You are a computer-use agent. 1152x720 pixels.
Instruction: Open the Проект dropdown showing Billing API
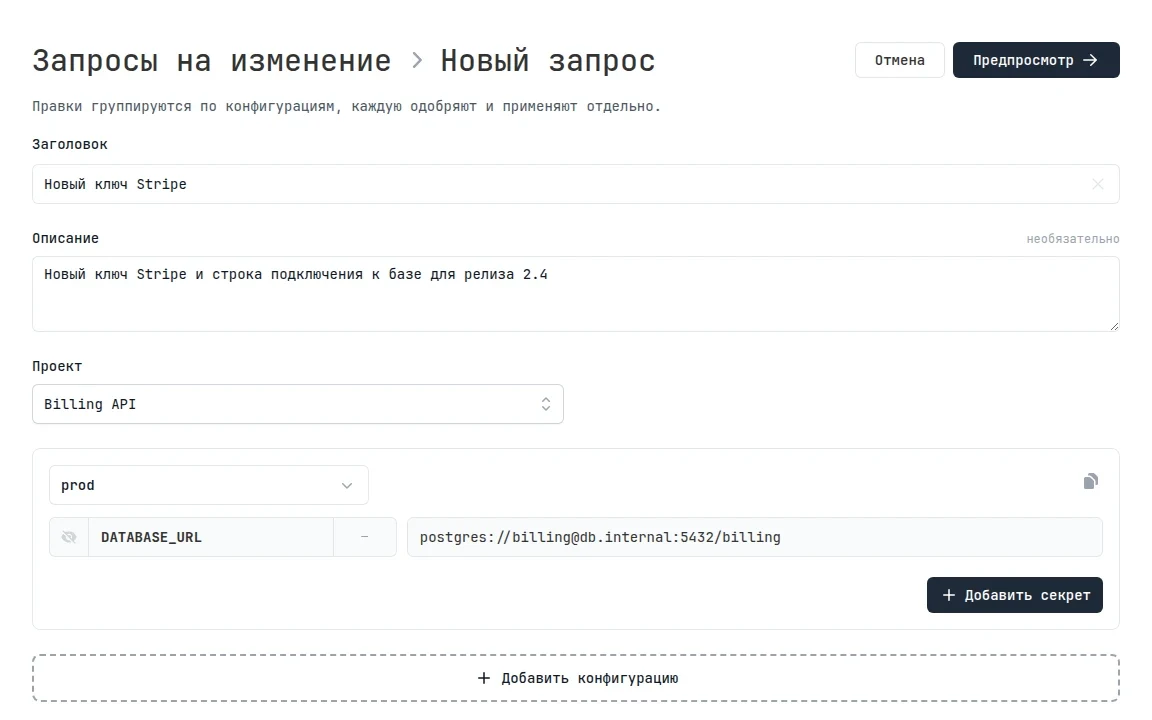298,404
